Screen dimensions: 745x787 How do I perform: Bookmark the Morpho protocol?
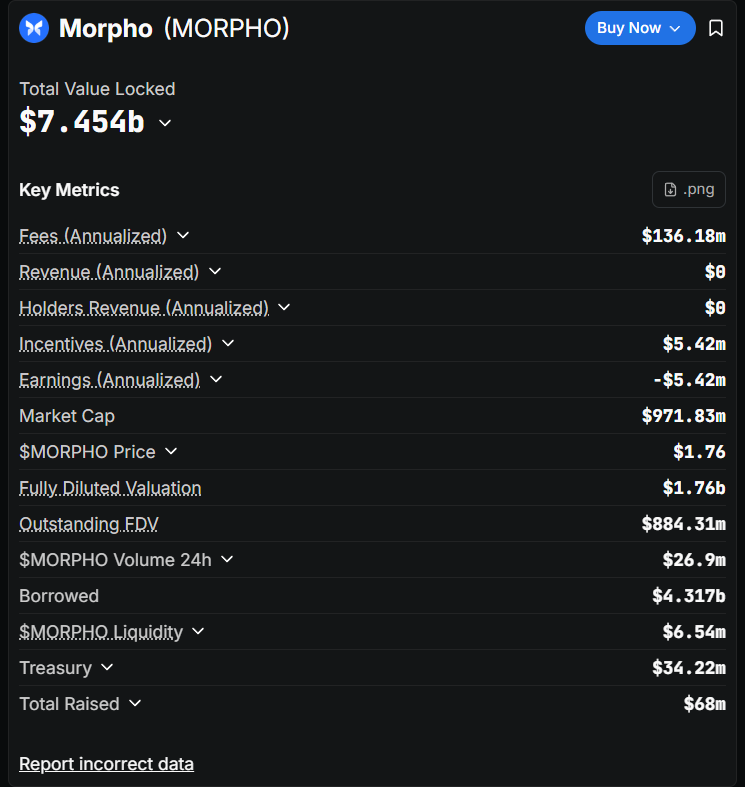tap(716, 28)
